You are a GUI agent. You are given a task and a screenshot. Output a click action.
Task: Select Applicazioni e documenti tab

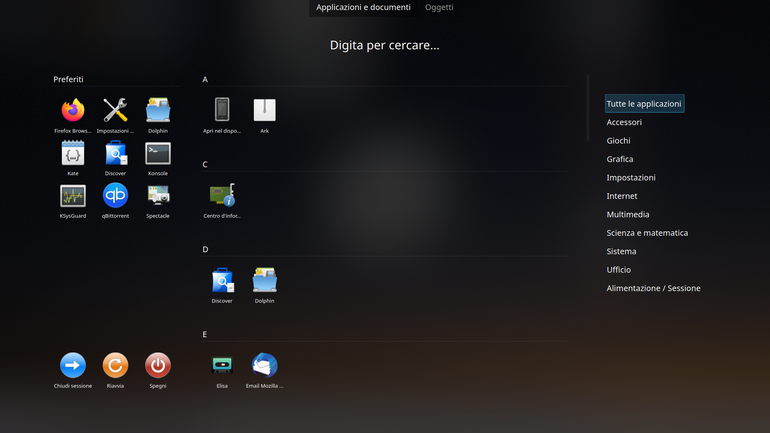[363, 7]
